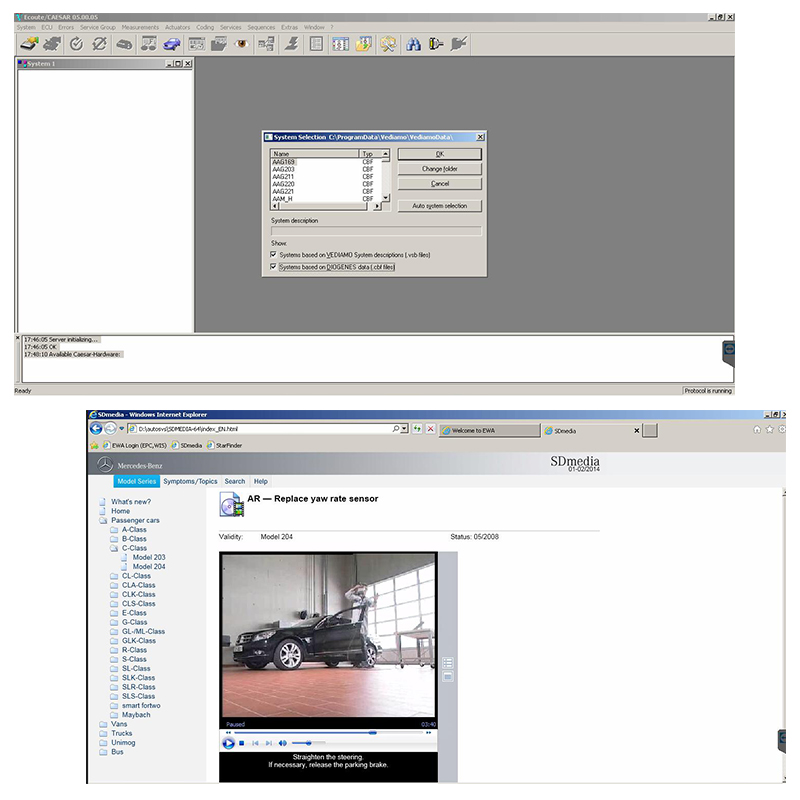Toggle the VEDIAMO System descriptions checkbox
The width and height of the screenshot is (800, 800).
tap(273, 254)
